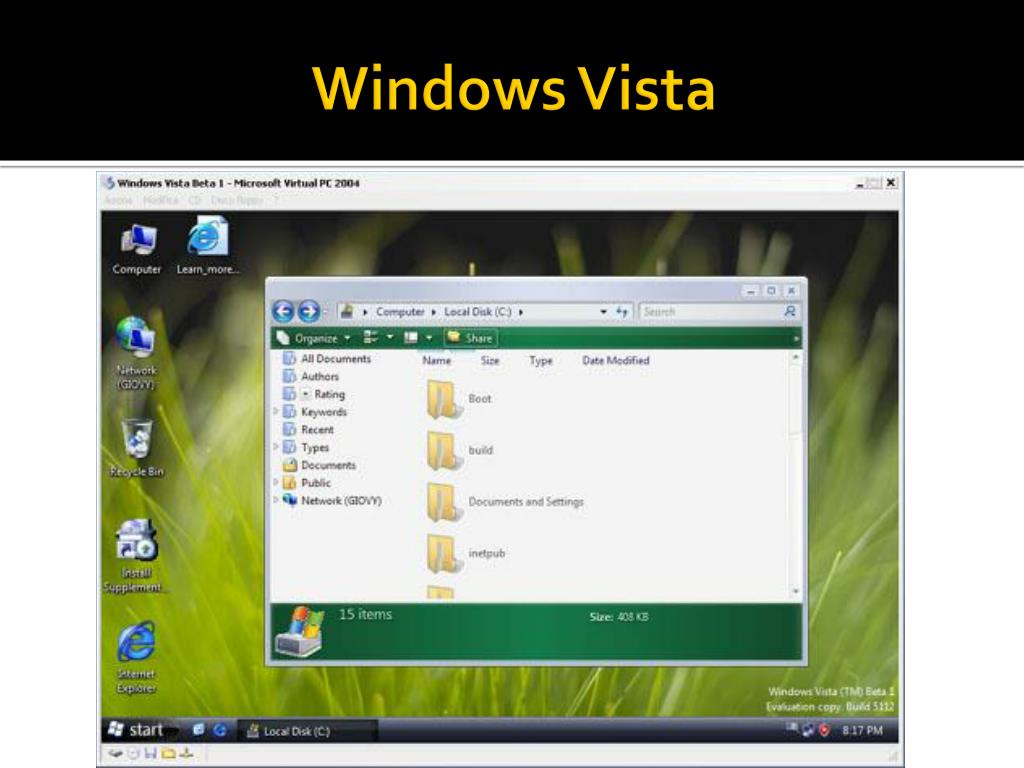Open the Computer desktop icon
This screenshot has height=768, width=1024.
pyautogui.click(x=137, y=249)
